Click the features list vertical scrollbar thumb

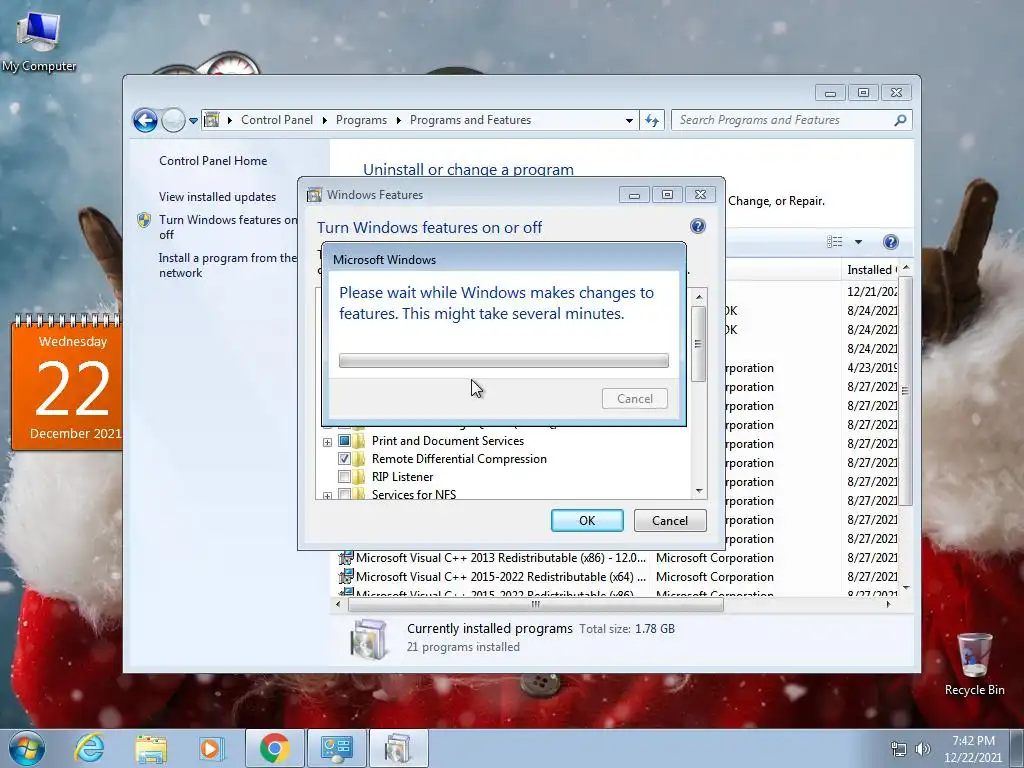[699, 344]
